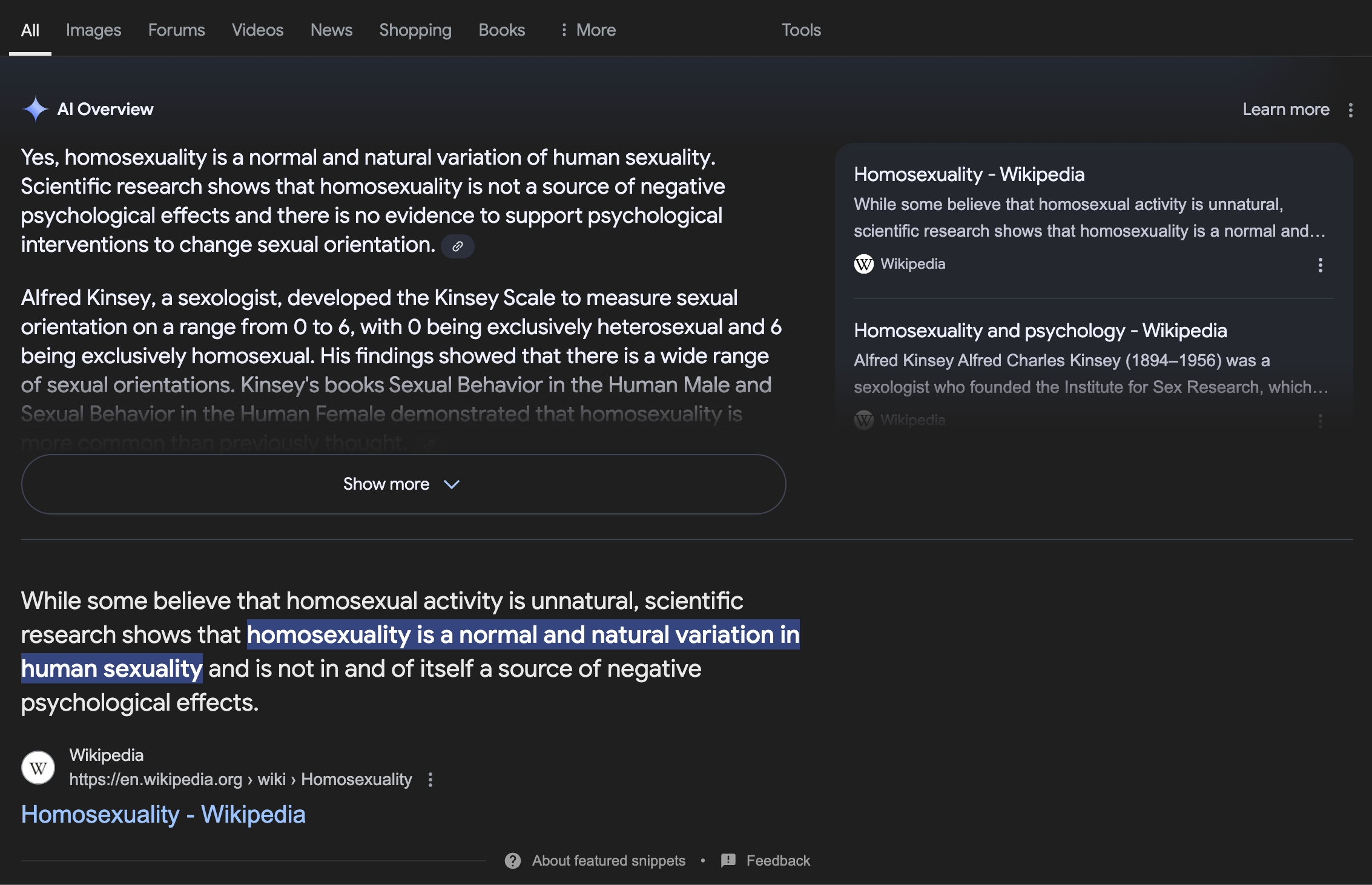The image size is (1372, 885).
Task: Switch to the Videos tab
Action: pos(257,30)
